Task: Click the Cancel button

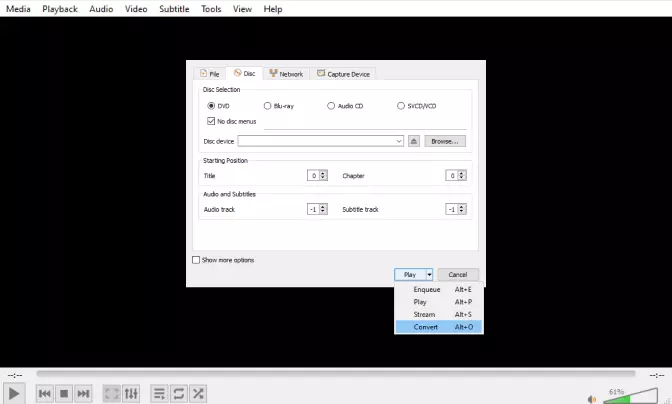Action: click(458, 274)
